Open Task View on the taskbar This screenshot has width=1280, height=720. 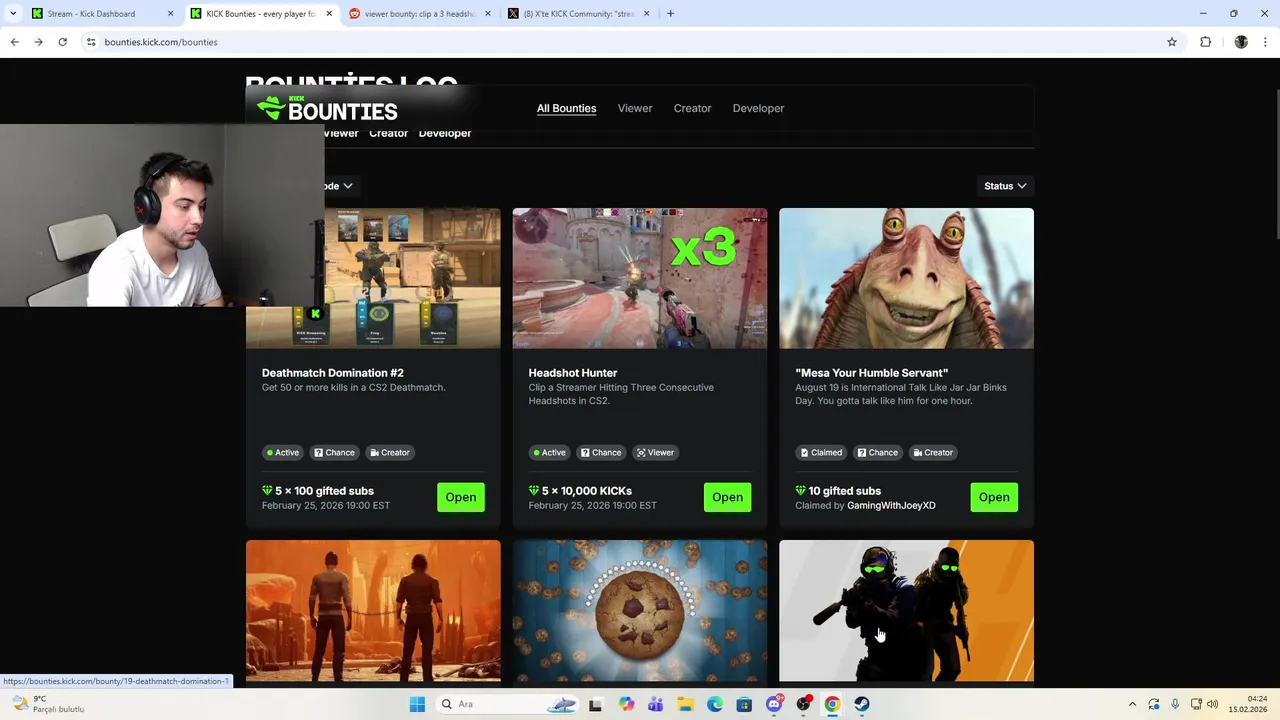pos(596,704)
